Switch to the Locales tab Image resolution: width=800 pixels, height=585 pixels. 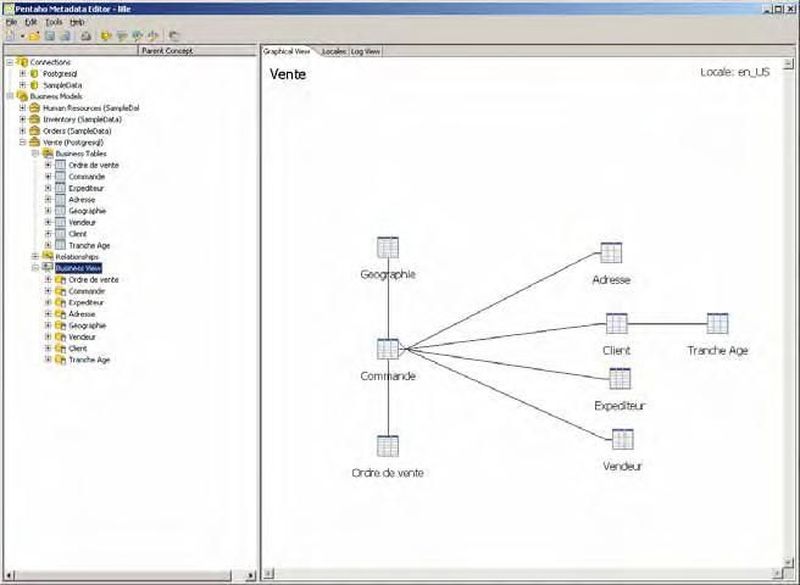333,51
